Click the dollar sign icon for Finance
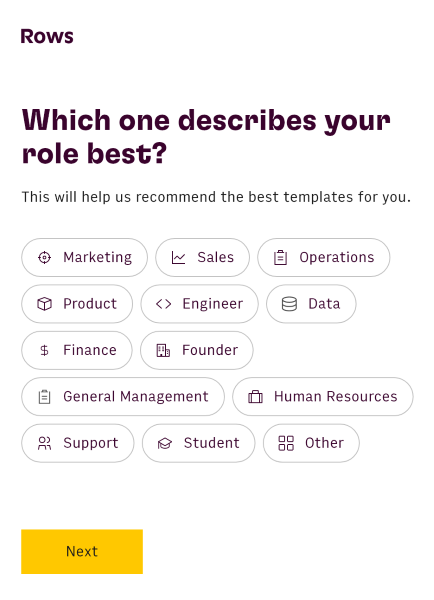 point(44,350)
